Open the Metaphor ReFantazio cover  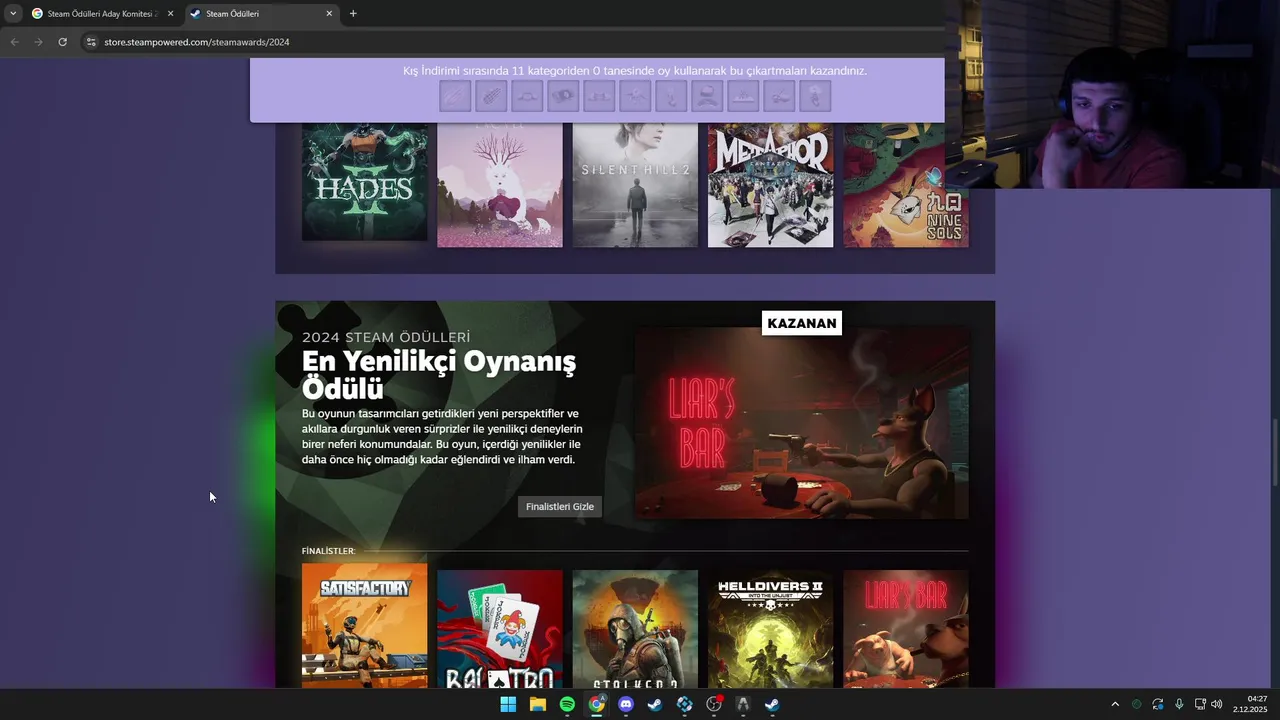tap(770, 185)
